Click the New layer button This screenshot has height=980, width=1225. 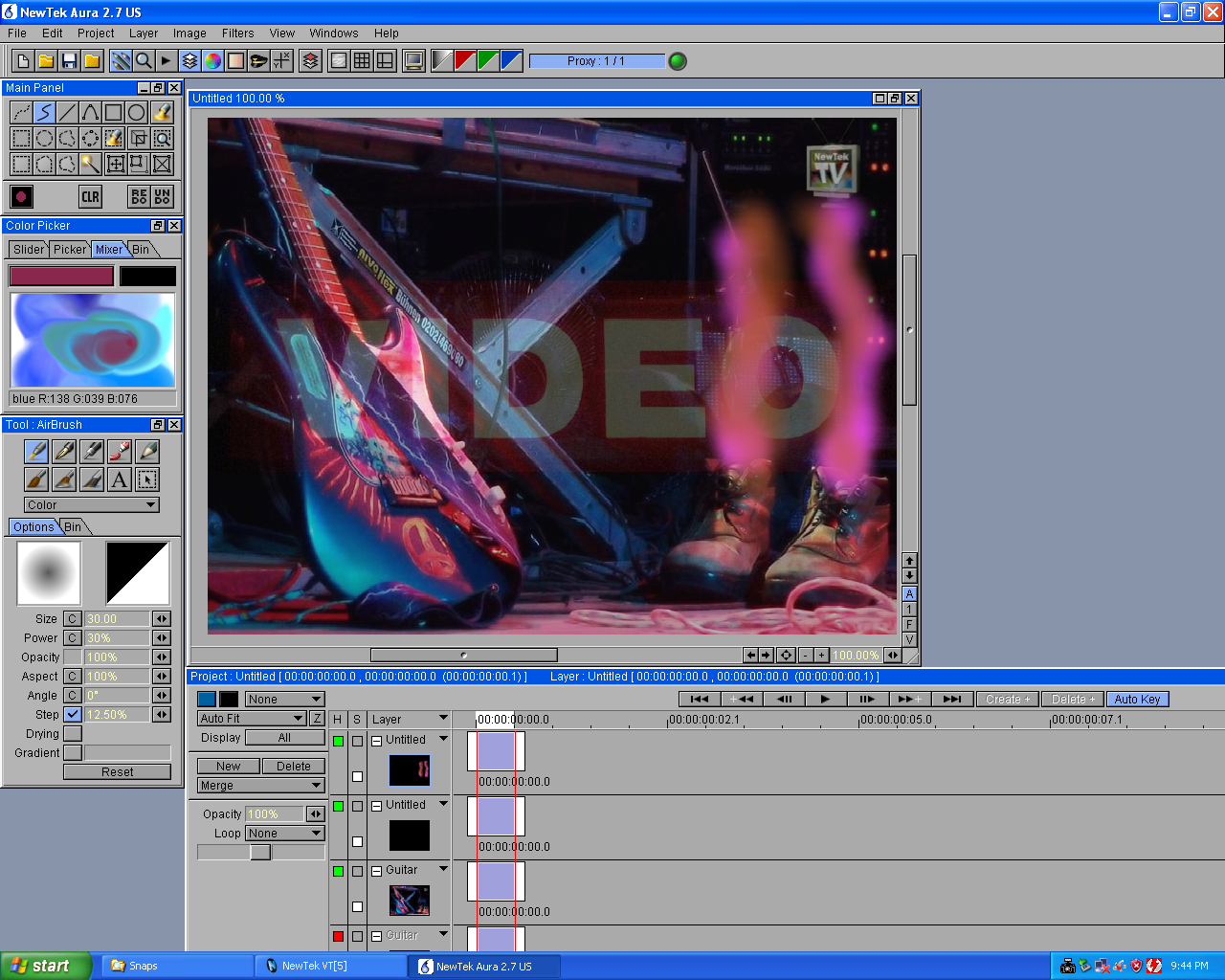coord(228,767)
